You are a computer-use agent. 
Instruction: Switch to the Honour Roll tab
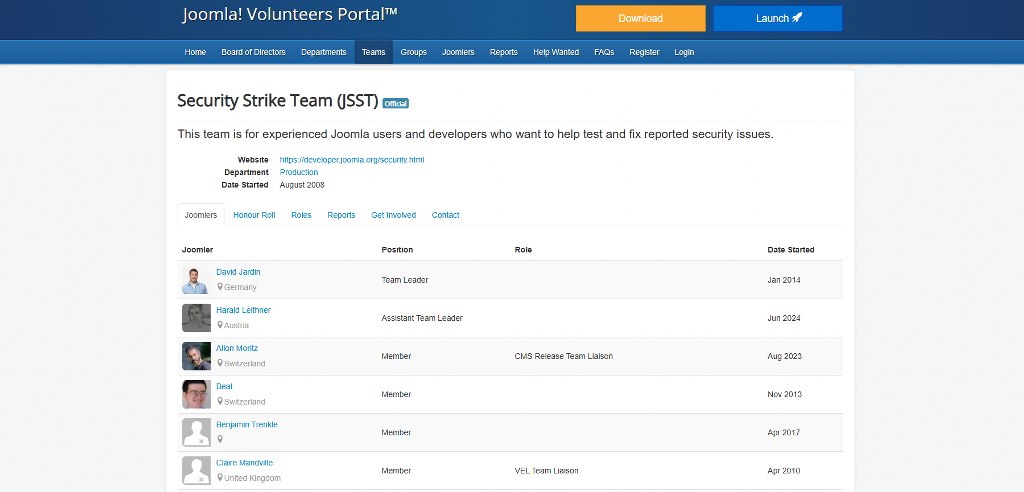[254, 215]
